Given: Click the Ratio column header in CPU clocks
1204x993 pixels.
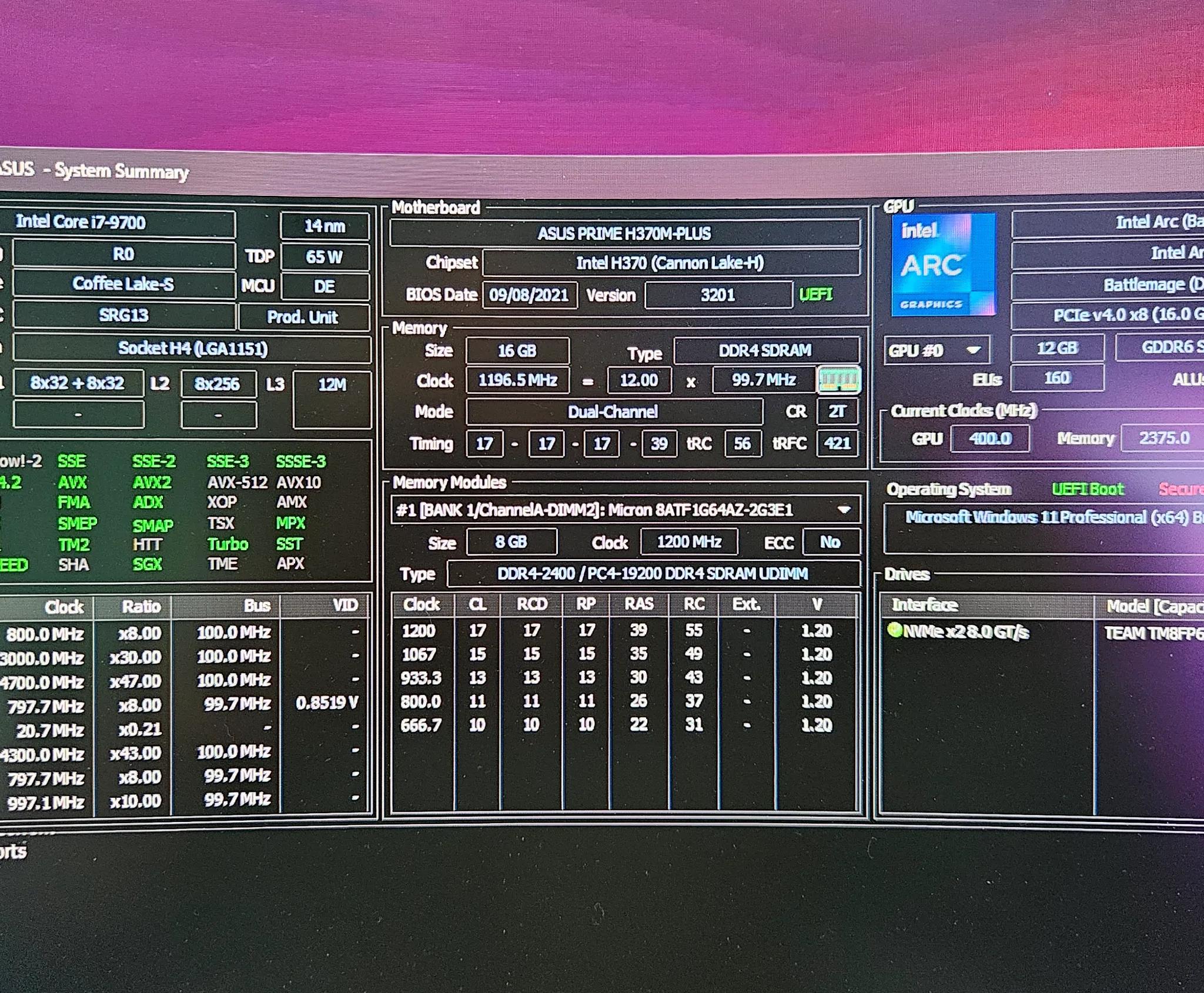Looking at the screenshot, I should click(x=133, y=606).
